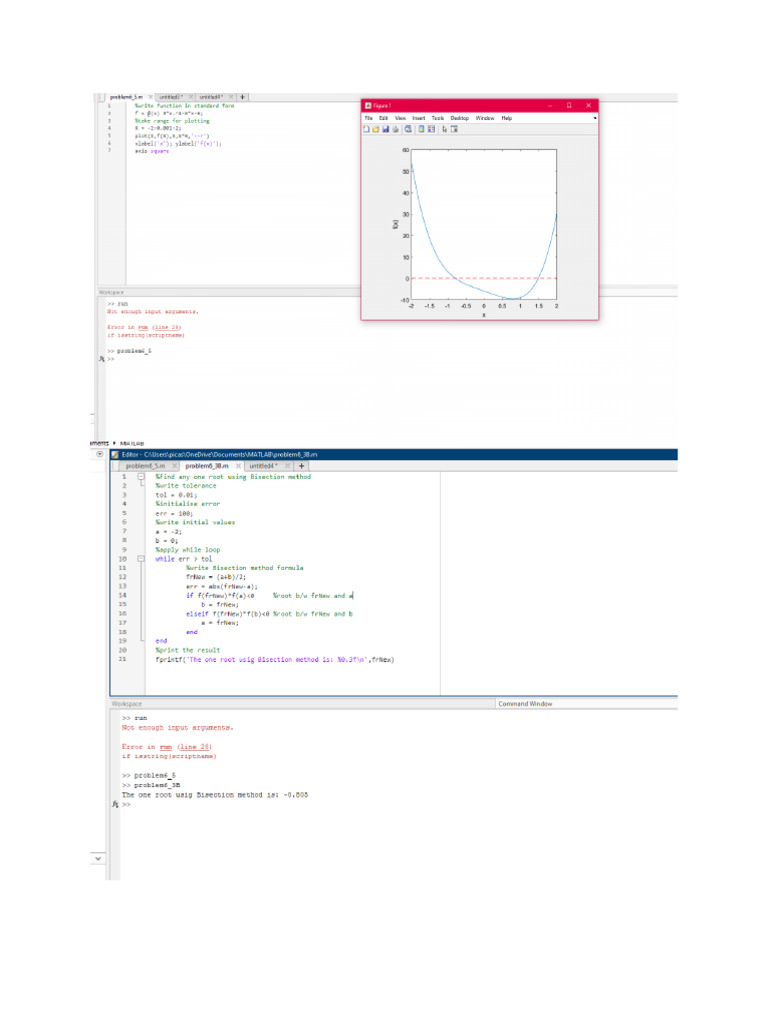Open Tools menu in Figure 1
The image size is (768, 1024).
(438, 118)
